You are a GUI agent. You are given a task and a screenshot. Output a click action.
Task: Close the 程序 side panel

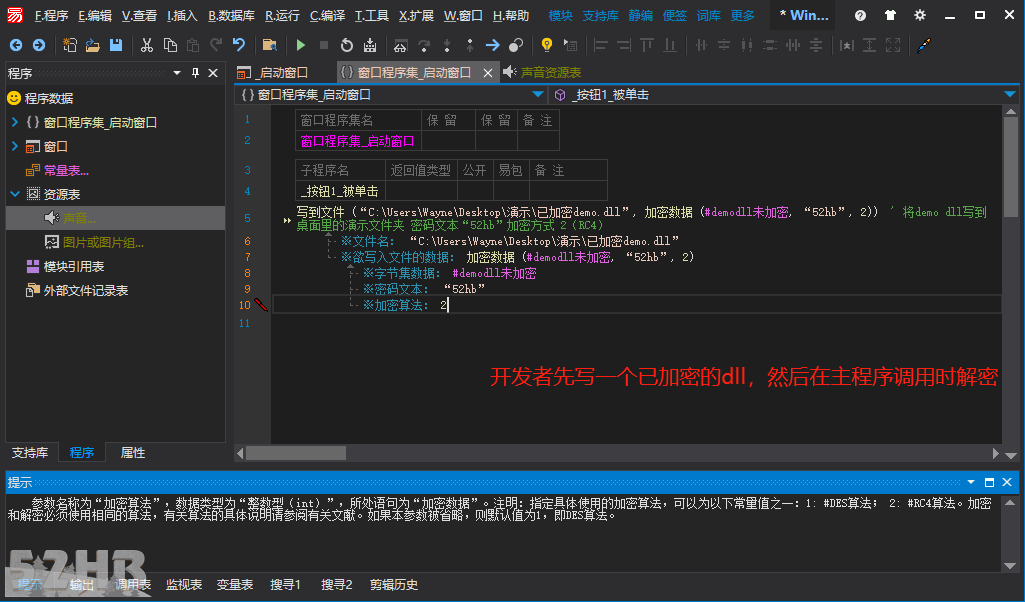pyautogui.click(x=213, y=73)
